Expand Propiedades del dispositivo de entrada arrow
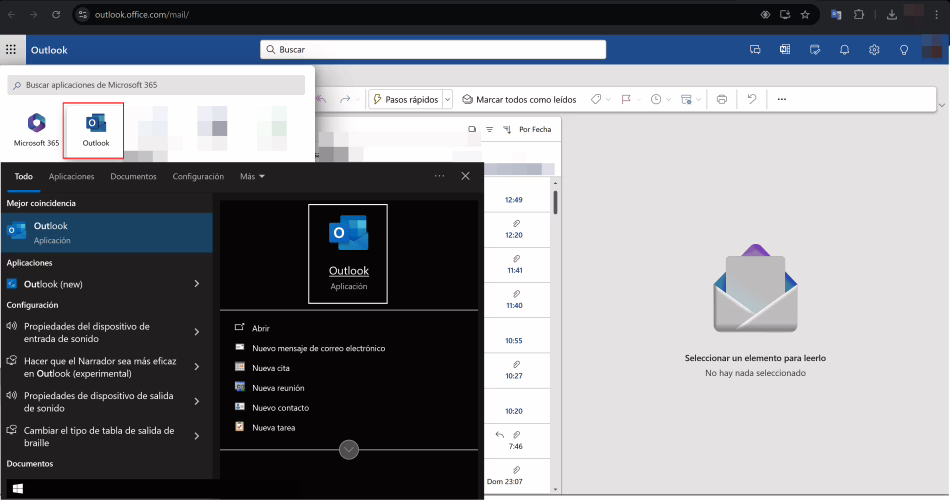This screenshot has width=950, height=500. pos(197,332)
